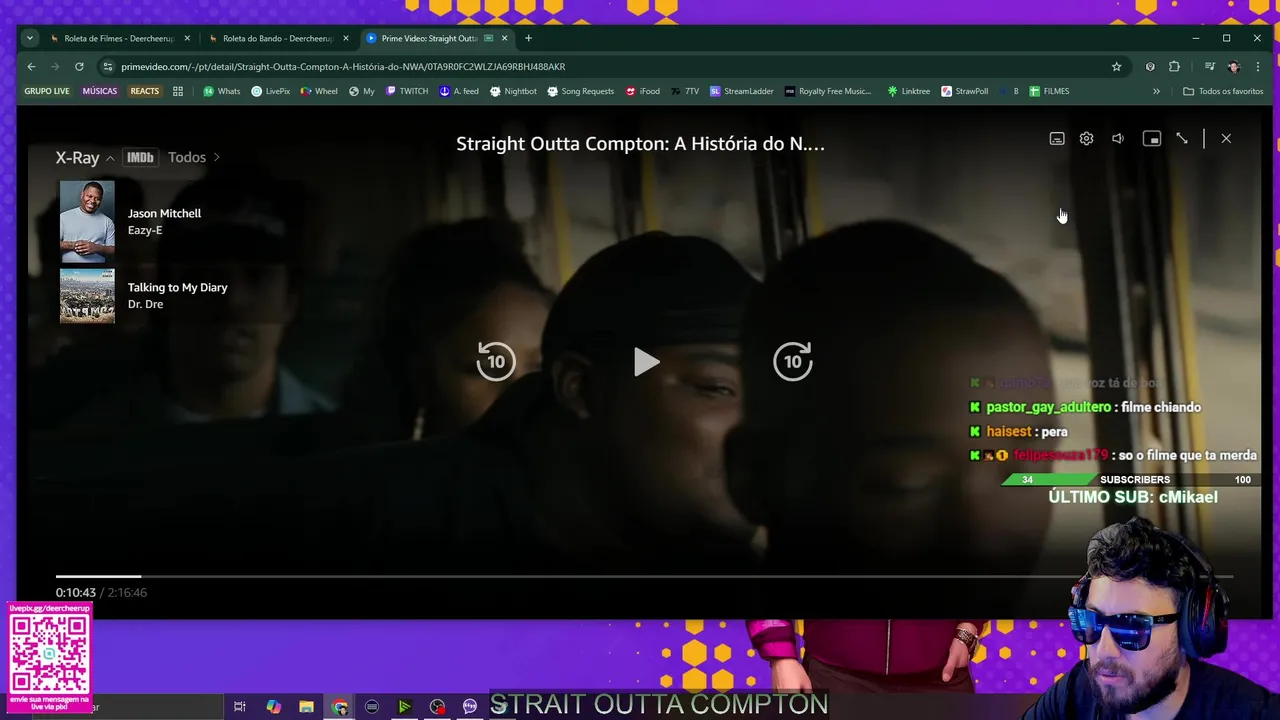Open the subtitles and audio options icon
Viewport: 1280px width, 720px height.
[x=1057, y=139]
